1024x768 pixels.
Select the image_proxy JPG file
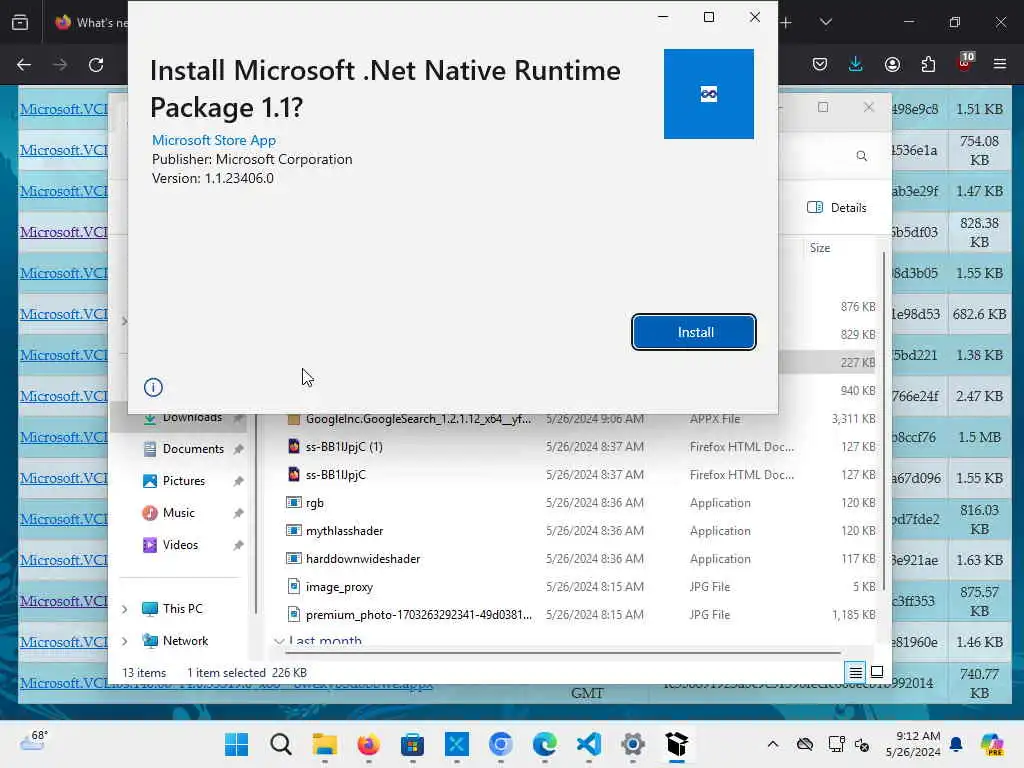tap(580, 586)
